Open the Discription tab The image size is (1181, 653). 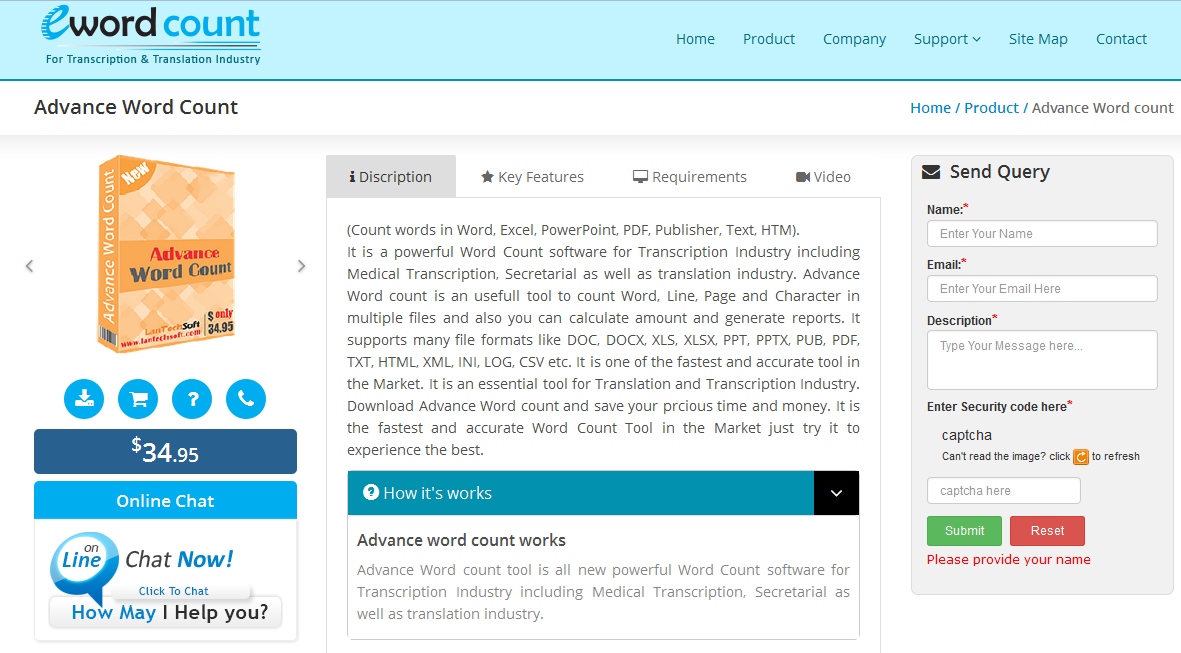[391, 177]
